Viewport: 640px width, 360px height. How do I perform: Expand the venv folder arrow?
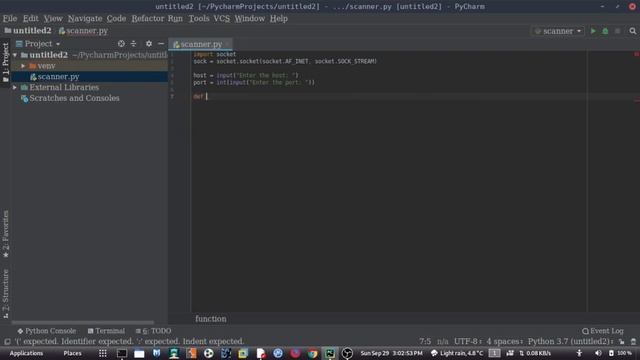tap(23, 66)
